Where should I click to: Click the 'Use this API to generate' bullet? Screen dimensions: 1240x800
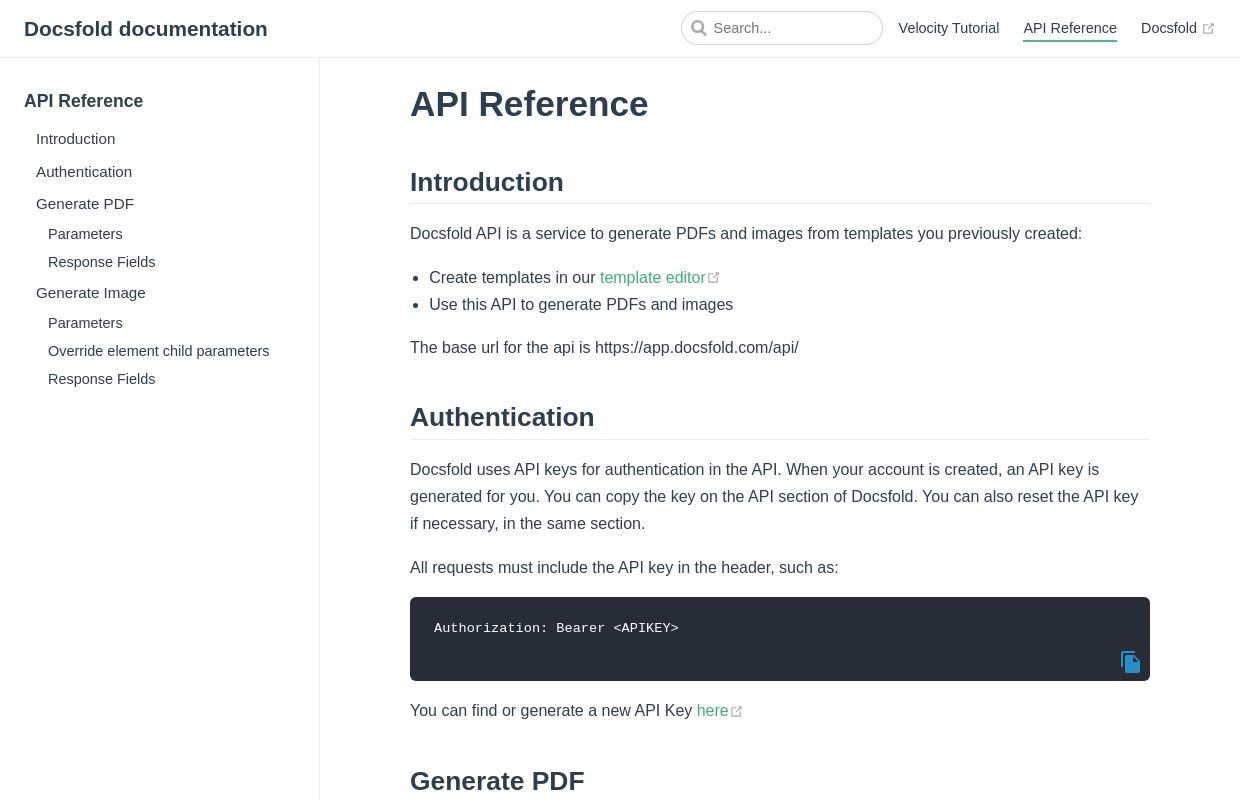pyautogui.click(x=581, y=305)
